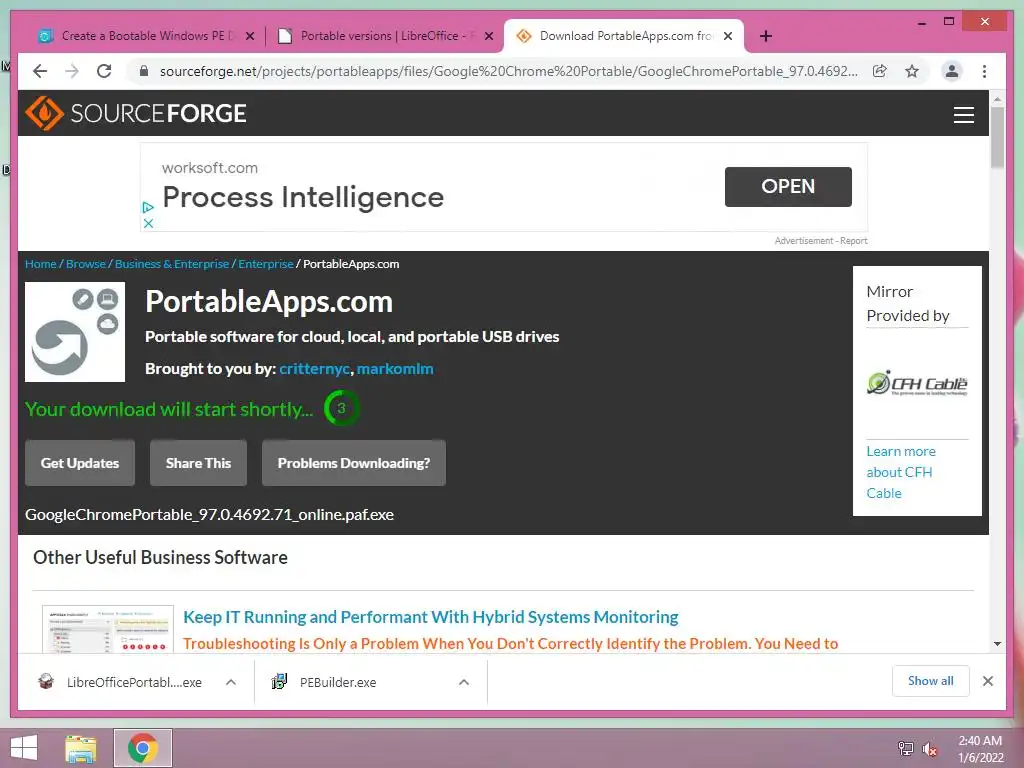Screen dimensions: 1024x768
Task: Click the countdown timer circle
Action: 341,408
